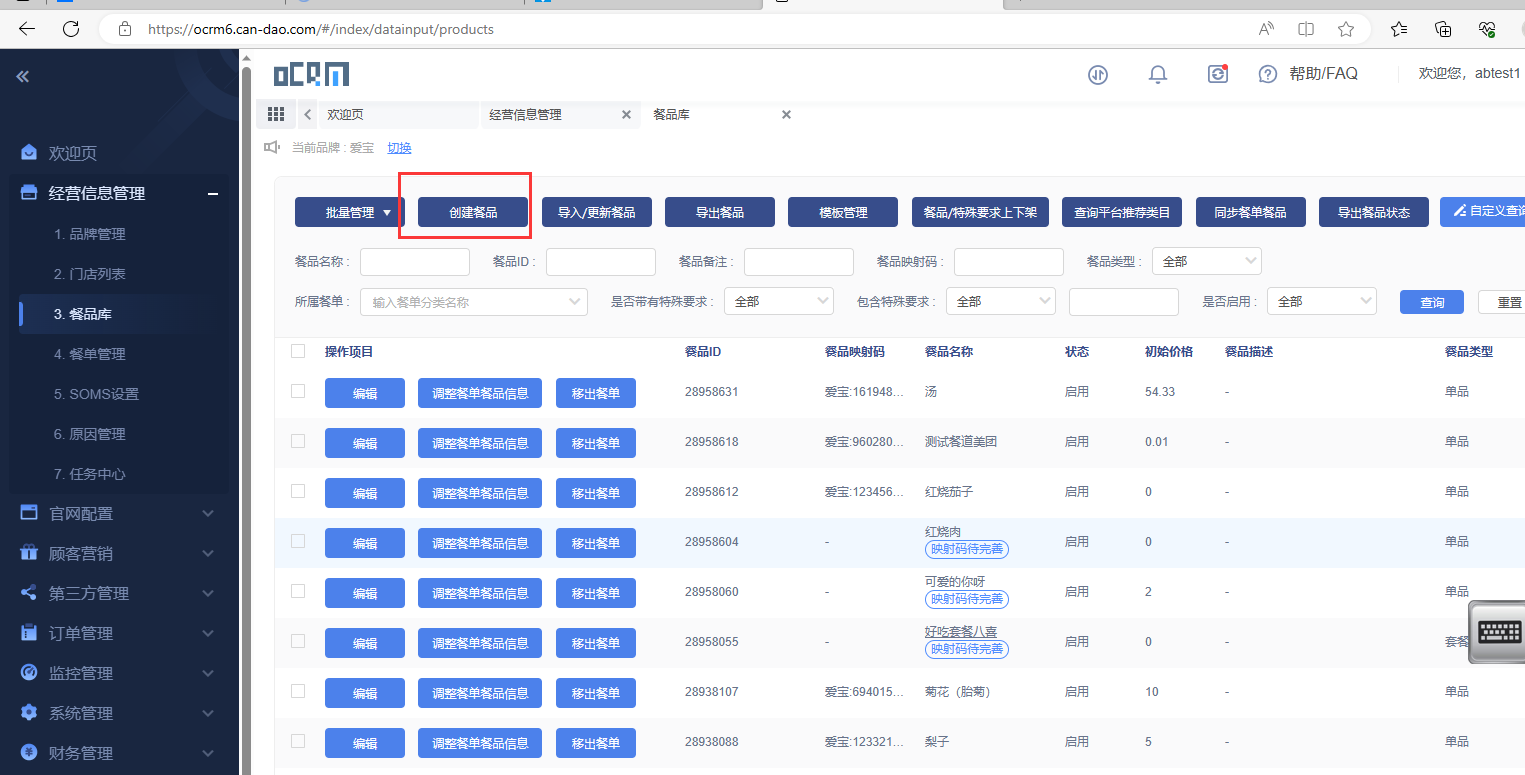Click the on-screen keyboard icon
Screen dimensions: 1525x775
pos(1499,632)
